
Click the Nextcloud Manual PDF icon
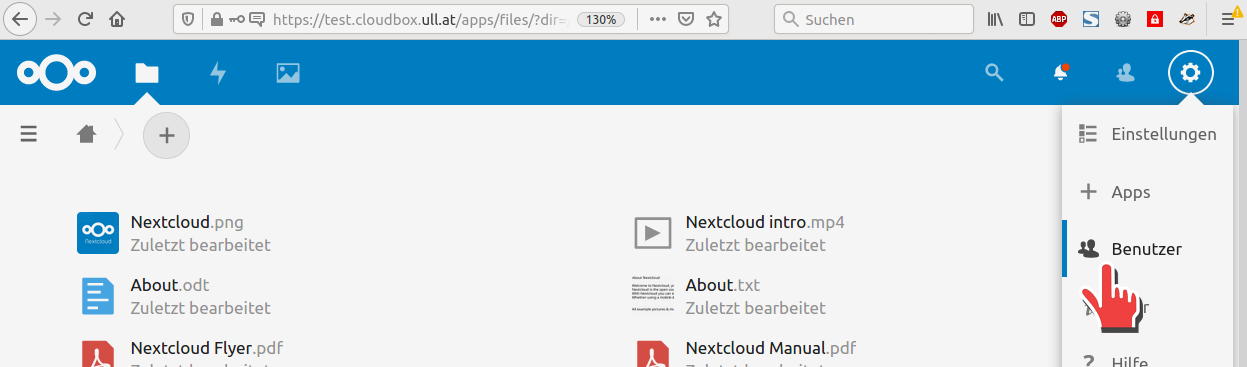point(653,353)
